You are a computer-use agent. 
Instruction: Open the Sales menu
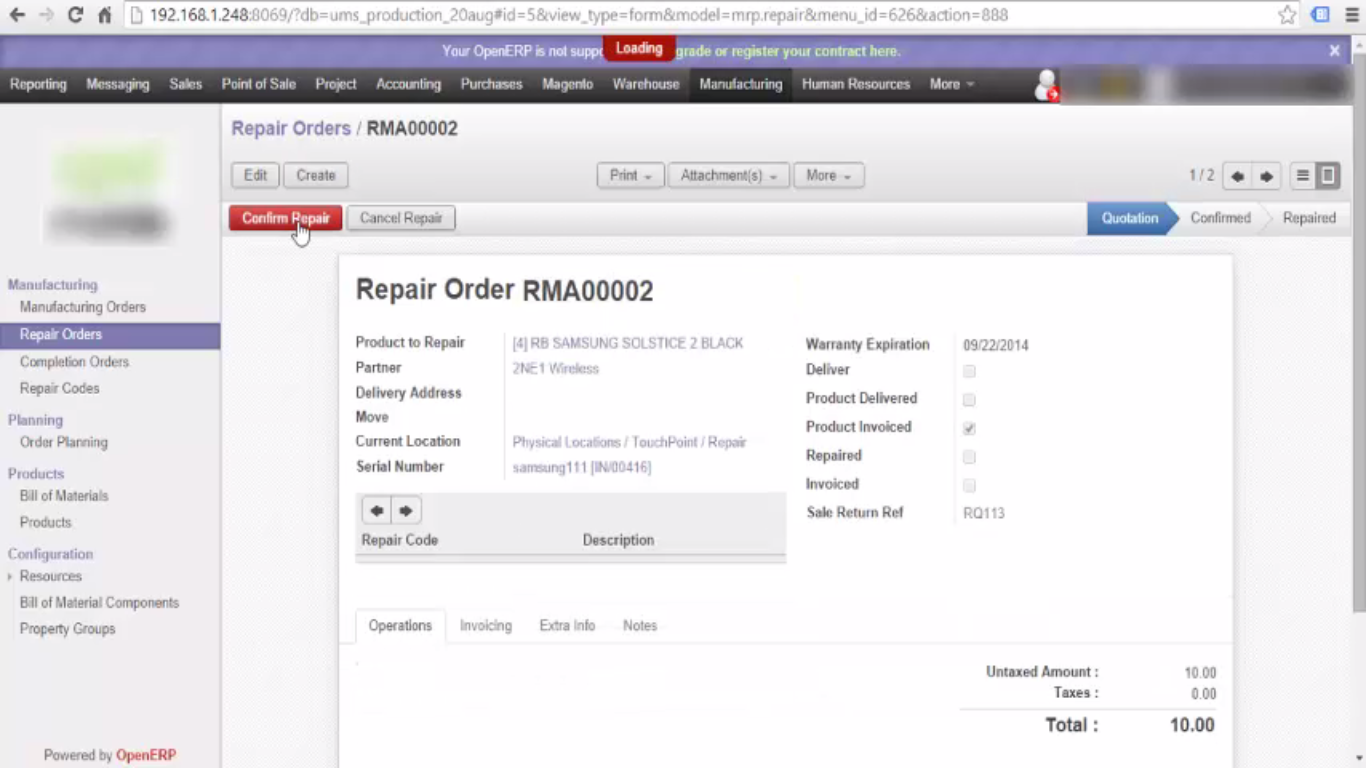(x=185, y=84)
